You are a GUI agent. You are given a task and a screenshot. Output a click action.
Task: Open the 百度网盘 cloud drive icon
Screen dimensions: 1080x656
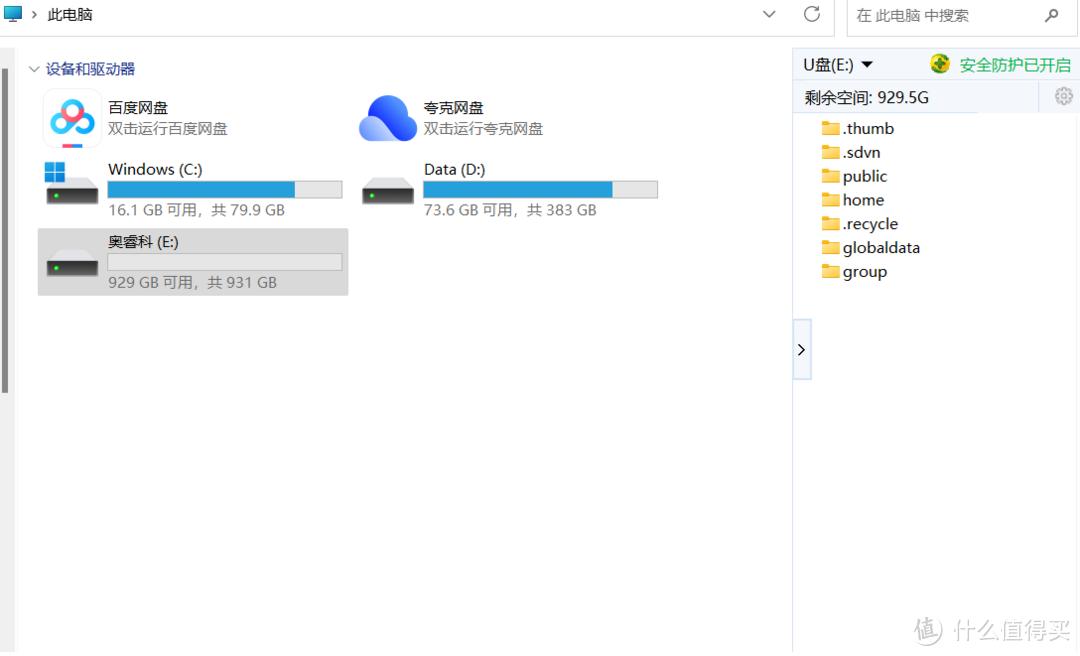click(72, 118)
